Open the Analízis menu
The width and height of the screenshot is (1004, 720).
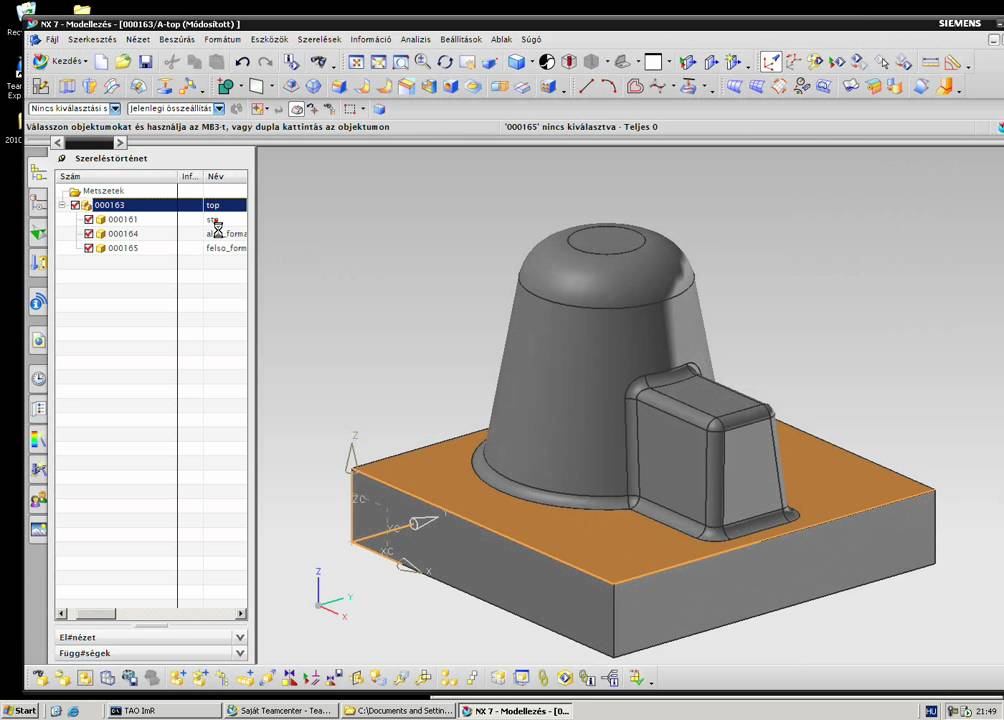[x=416, y=40]
